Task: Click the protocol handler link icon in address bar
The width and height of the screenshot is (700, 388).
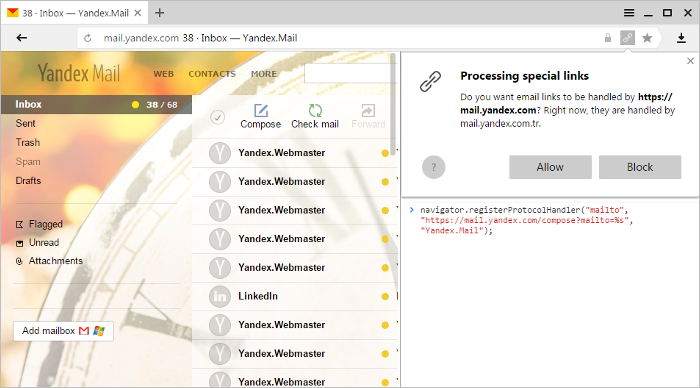Action: click(x=627, y=38)
